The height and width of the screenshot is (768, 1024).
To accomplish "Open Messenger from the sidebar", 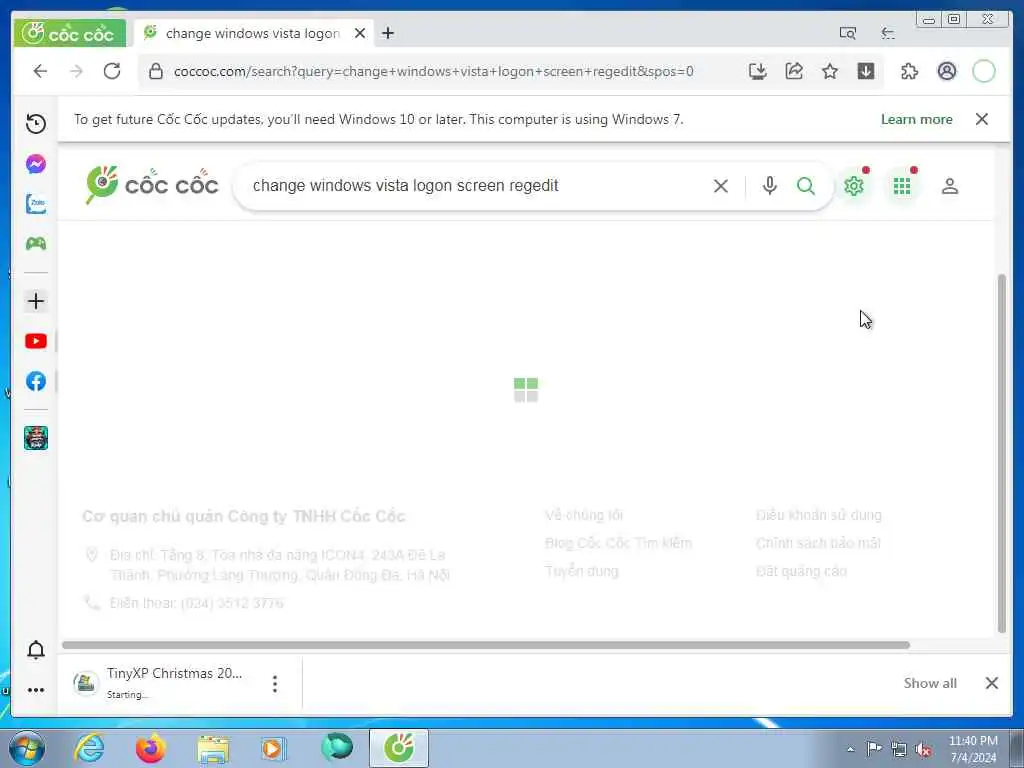I will click(36, 164).
